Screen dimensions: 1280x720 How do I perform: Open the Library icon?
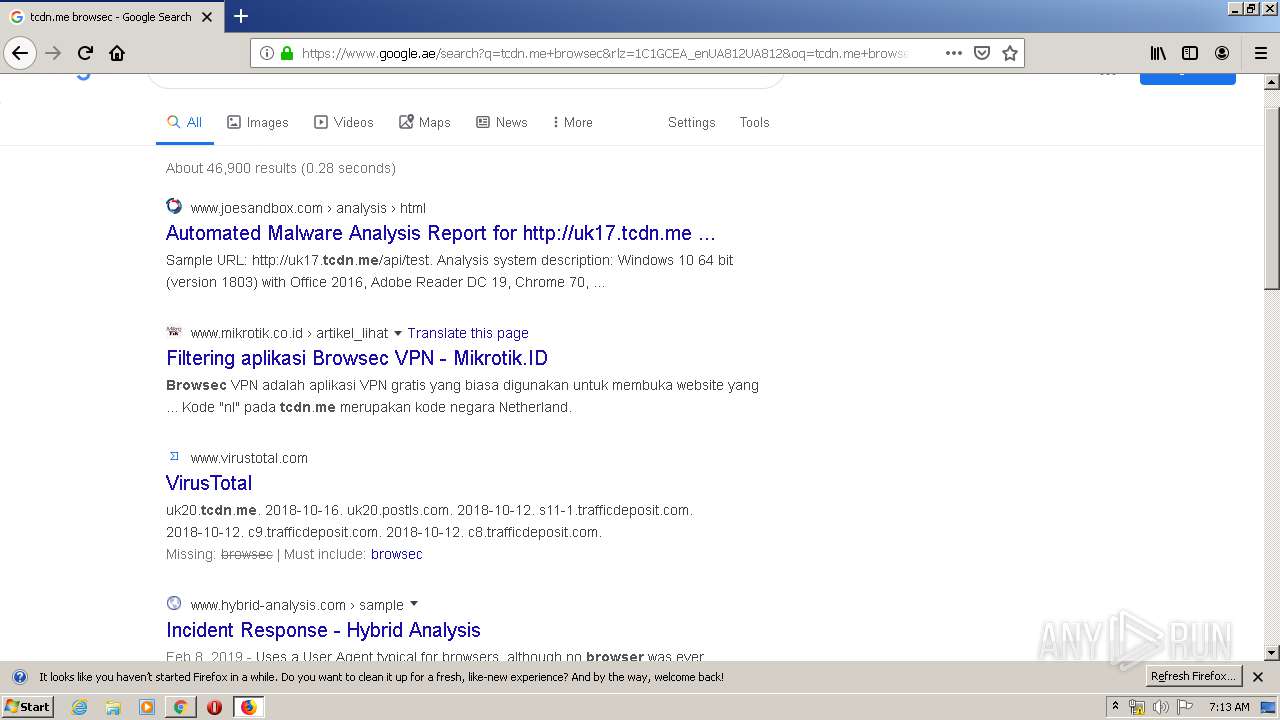(1158, 53)
